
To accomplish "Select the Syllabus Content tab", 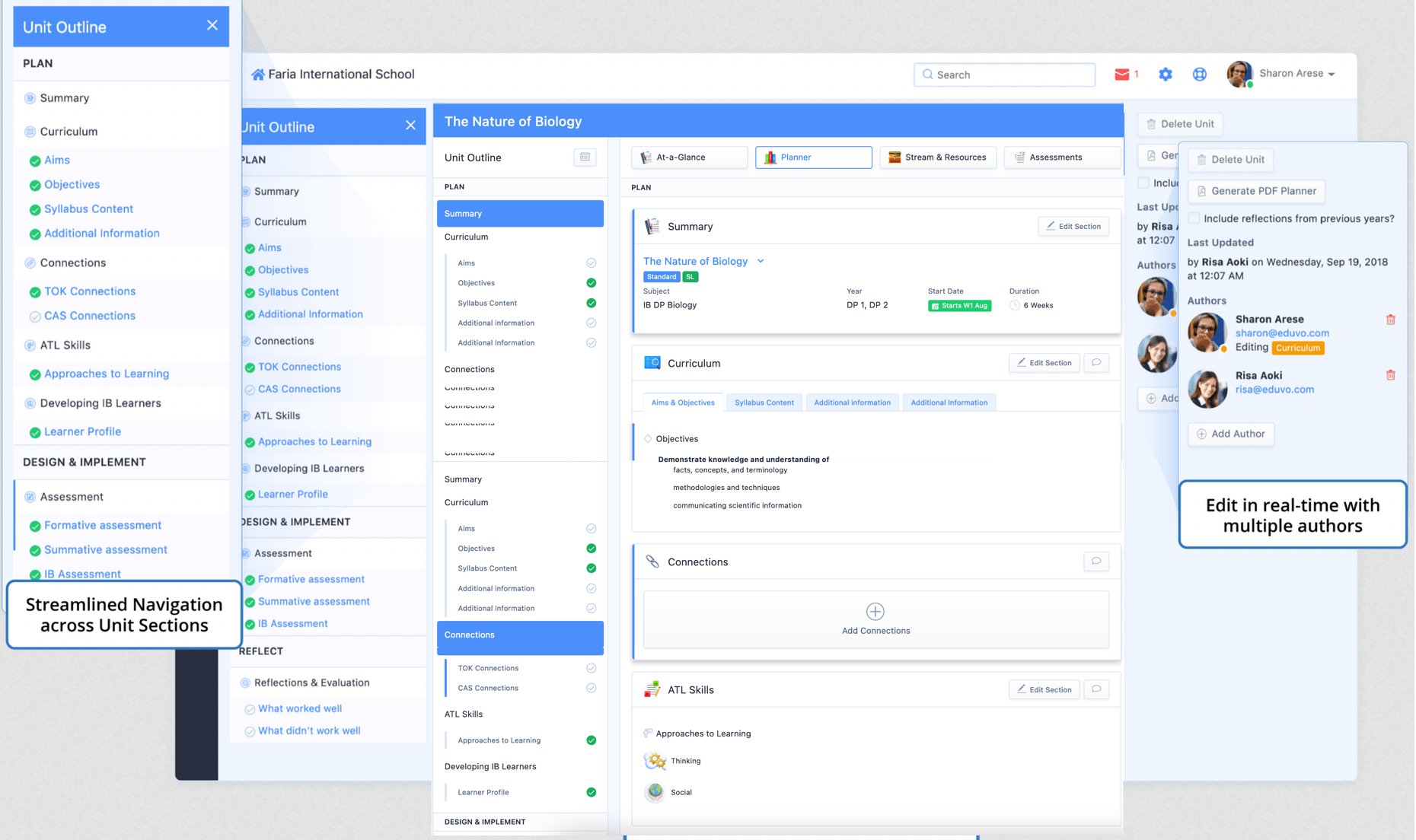I will pos(764,402).
